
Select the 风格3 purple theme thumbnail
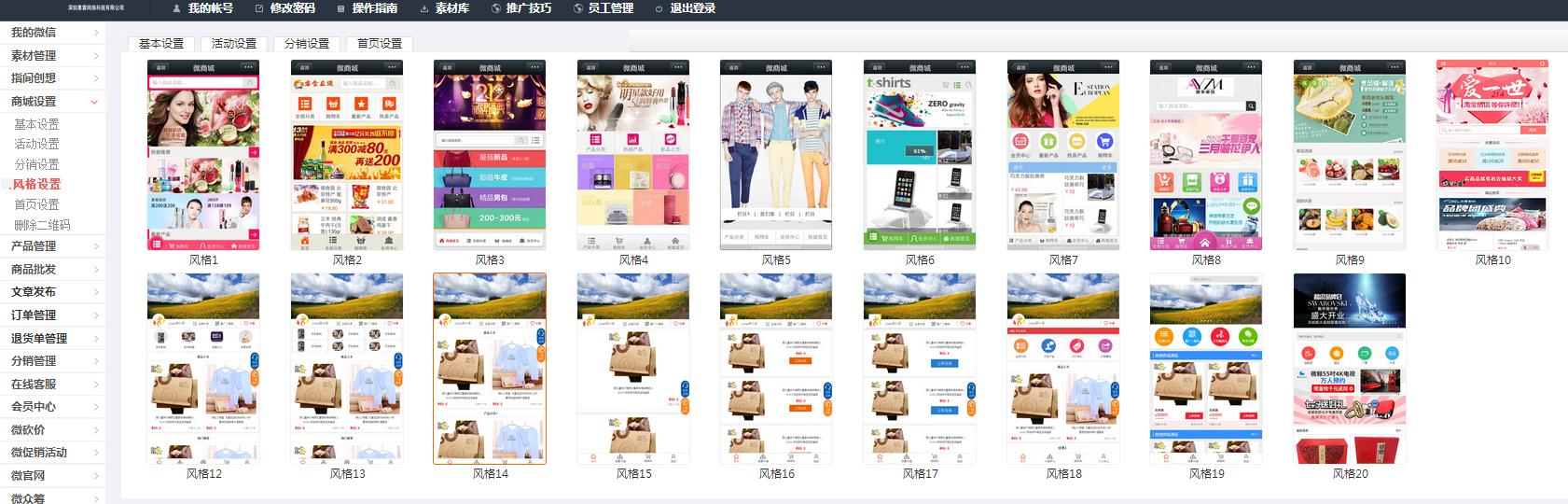pyautogui.click(x=490, y=156)
